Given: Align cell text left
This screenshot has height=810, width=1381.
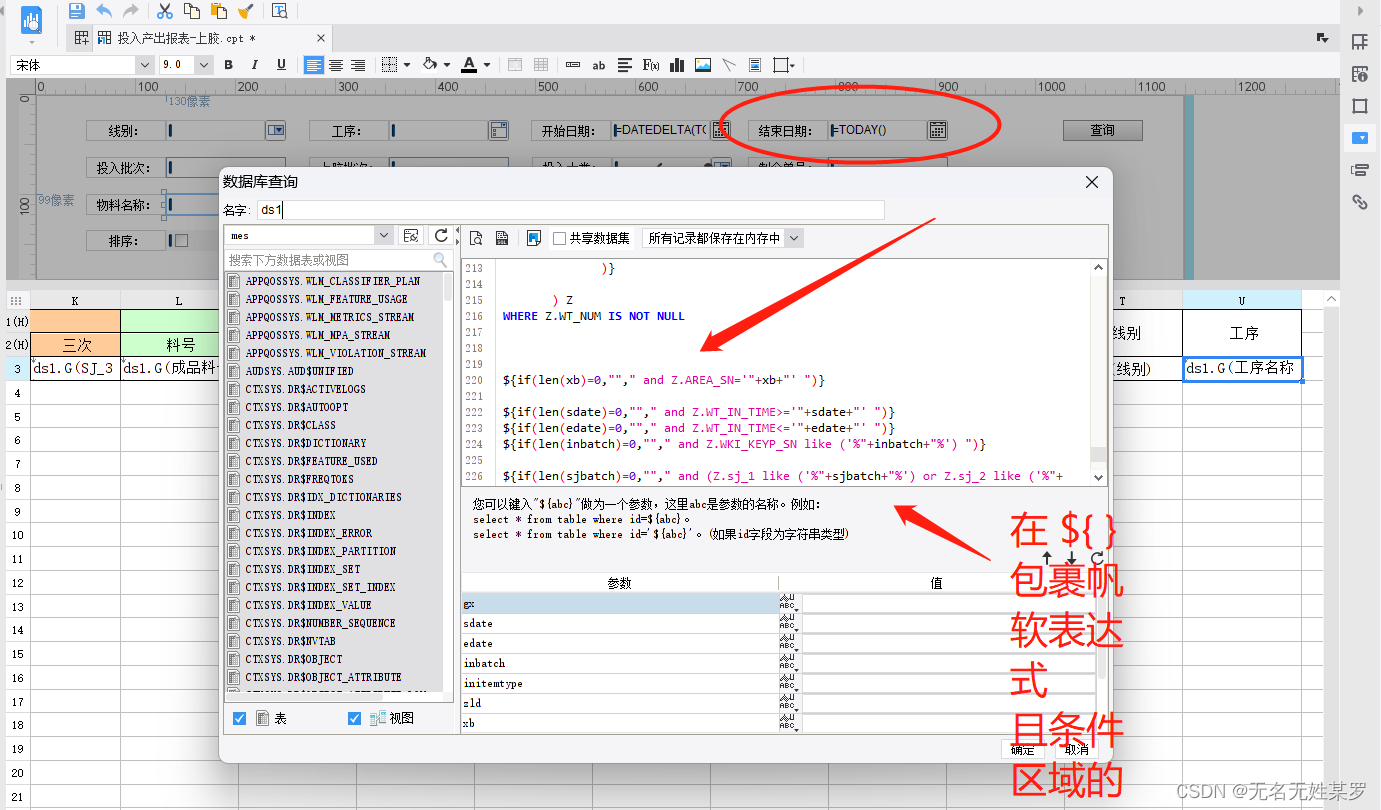Looking at the screenshot, I should (314, 65).
